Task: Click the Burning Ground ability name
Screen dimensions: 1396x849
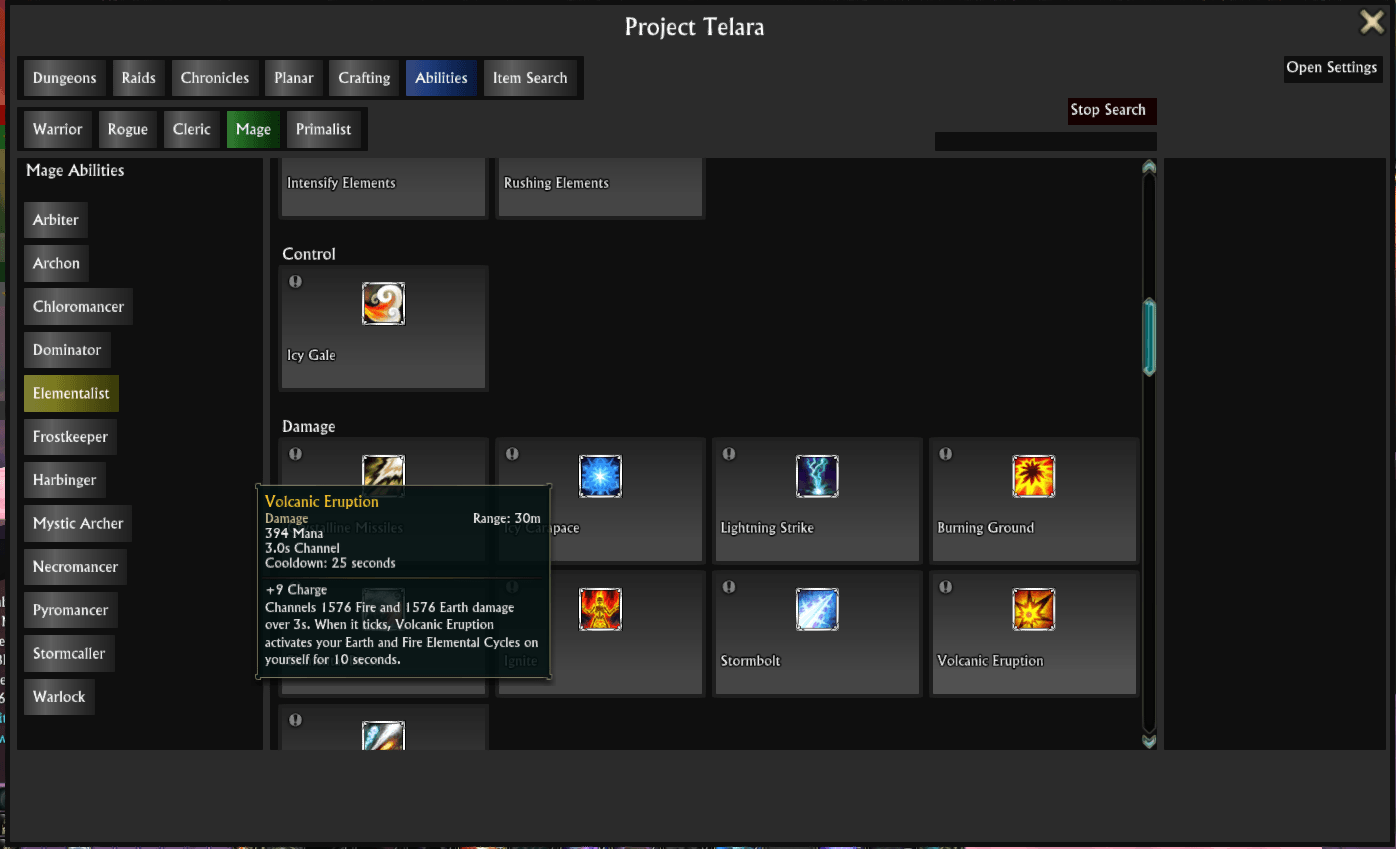Action: pyautogui.click(x=985, y=528)
